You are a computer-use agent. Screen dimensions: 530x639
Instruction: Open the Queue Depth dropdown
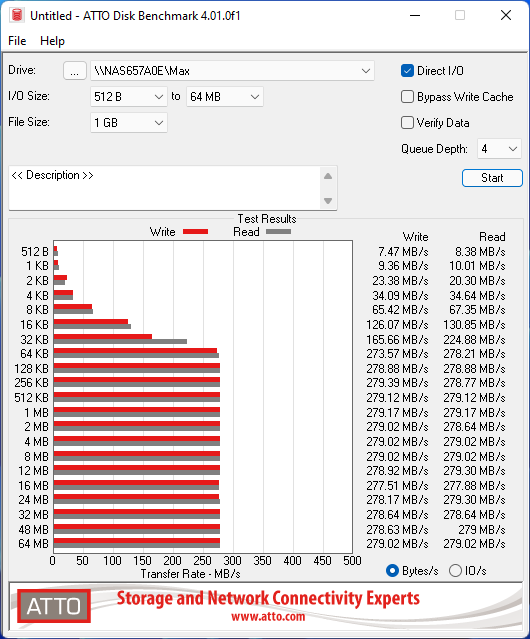[x=499, y=149]
